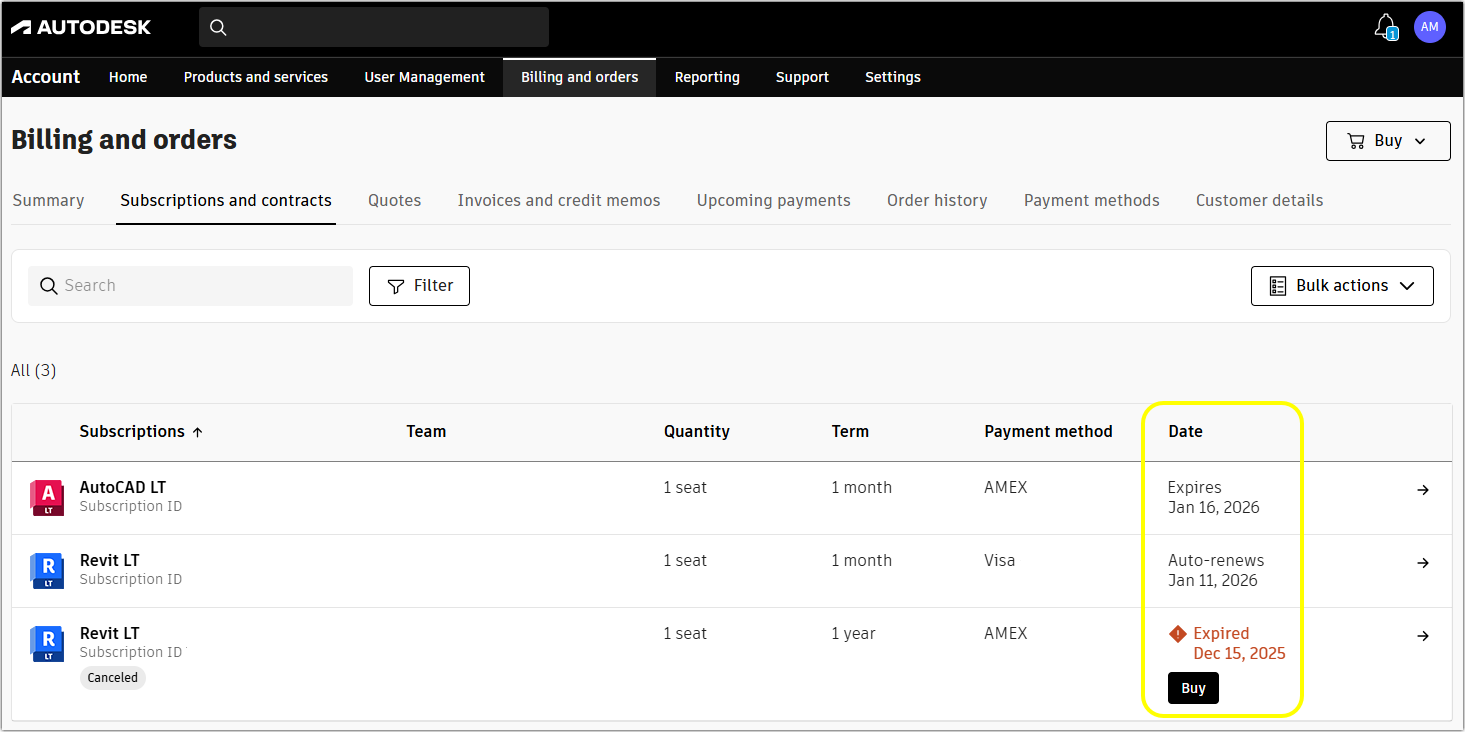This screenshot has height=733, width=1466.
Task: Click the Autodesk logo
Action: (x=81, y=27)
